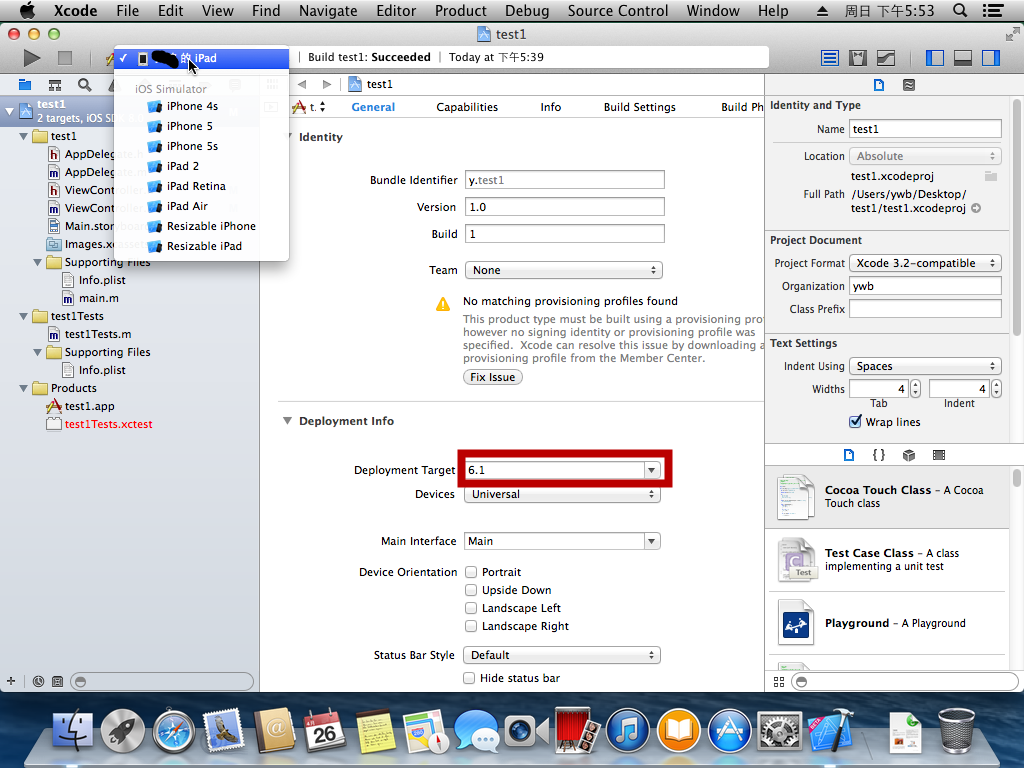Show the Quick Help inspector

908,85
